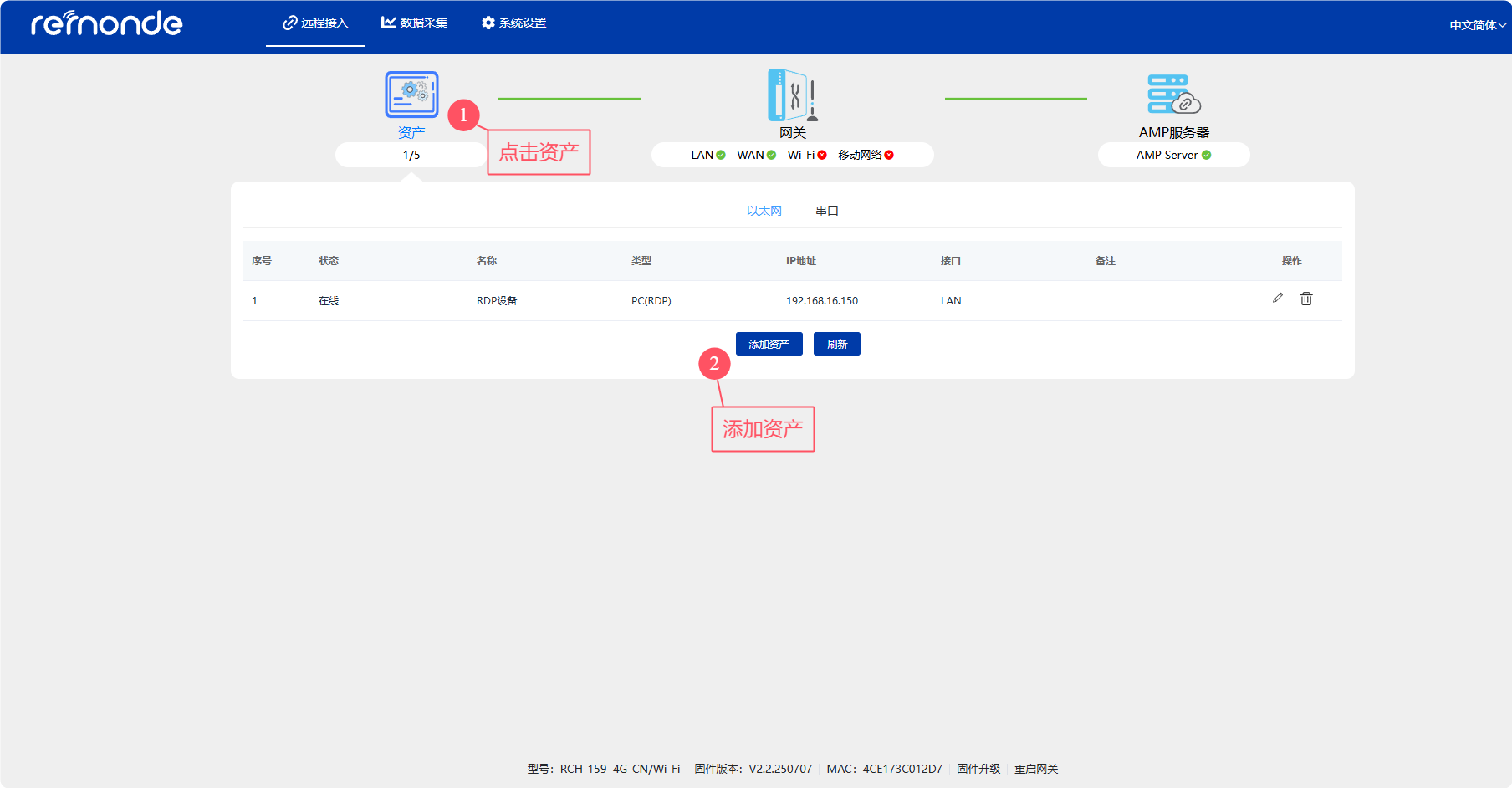The width and height of the screenshot is (1512, 788).
Task: Click the AMP服务器 cloud server icon
Action: tap(1173, 95)
